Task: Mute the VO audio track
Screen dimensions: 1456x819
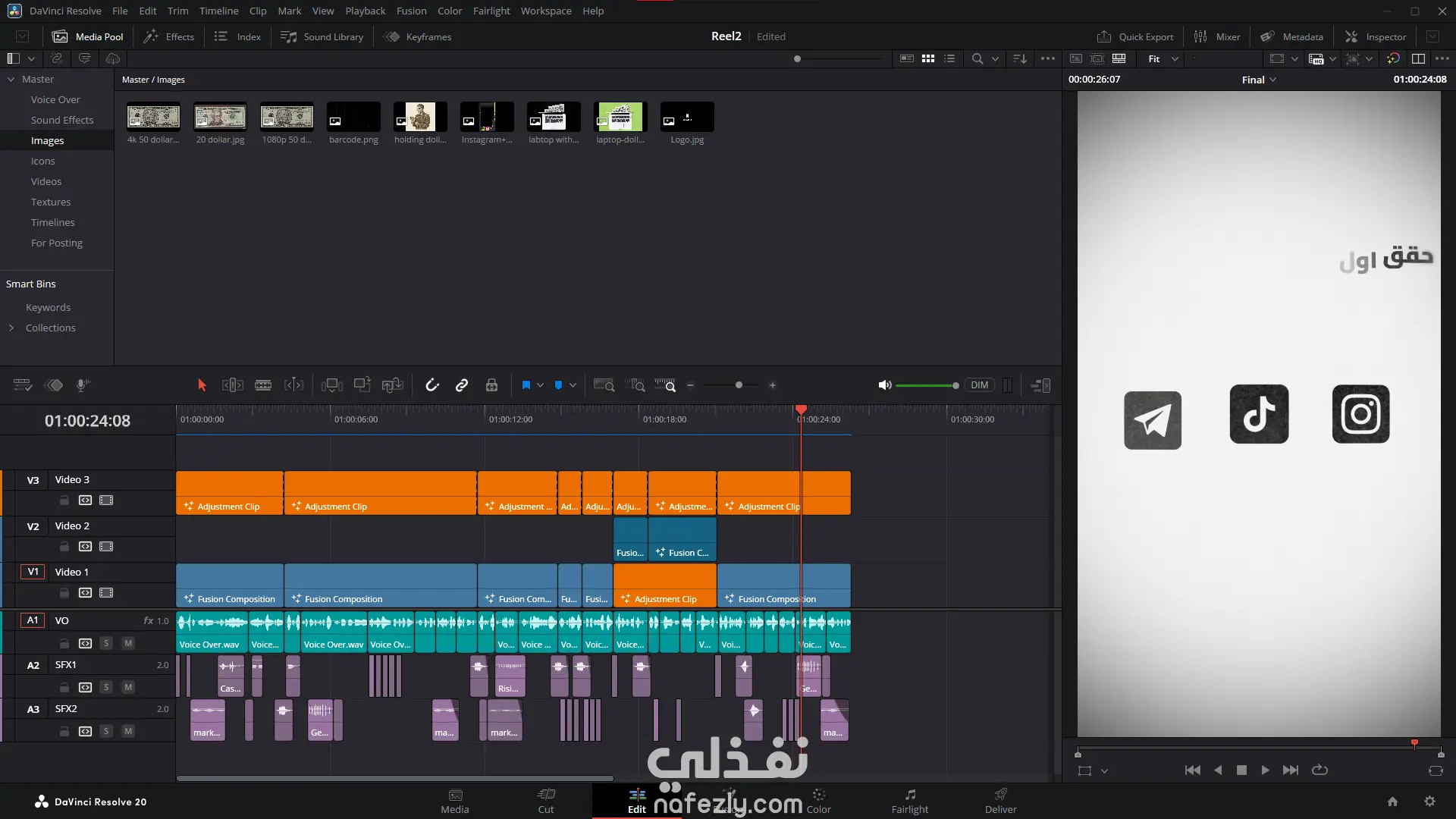Action: click(128, 643)
